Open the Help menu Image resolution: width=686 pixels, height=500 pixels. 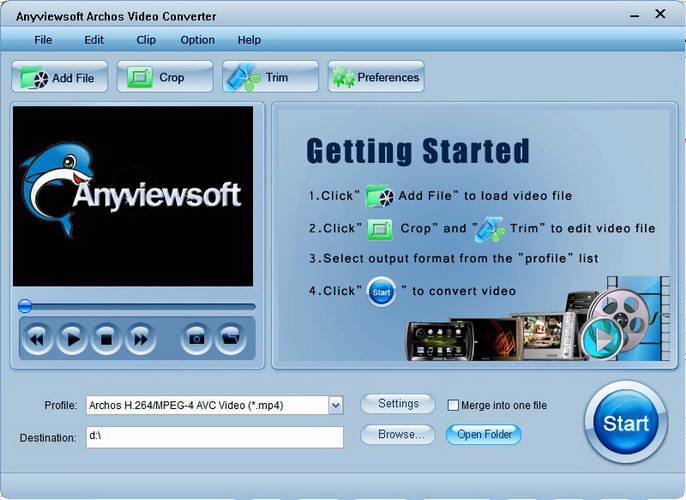(249, 40)
